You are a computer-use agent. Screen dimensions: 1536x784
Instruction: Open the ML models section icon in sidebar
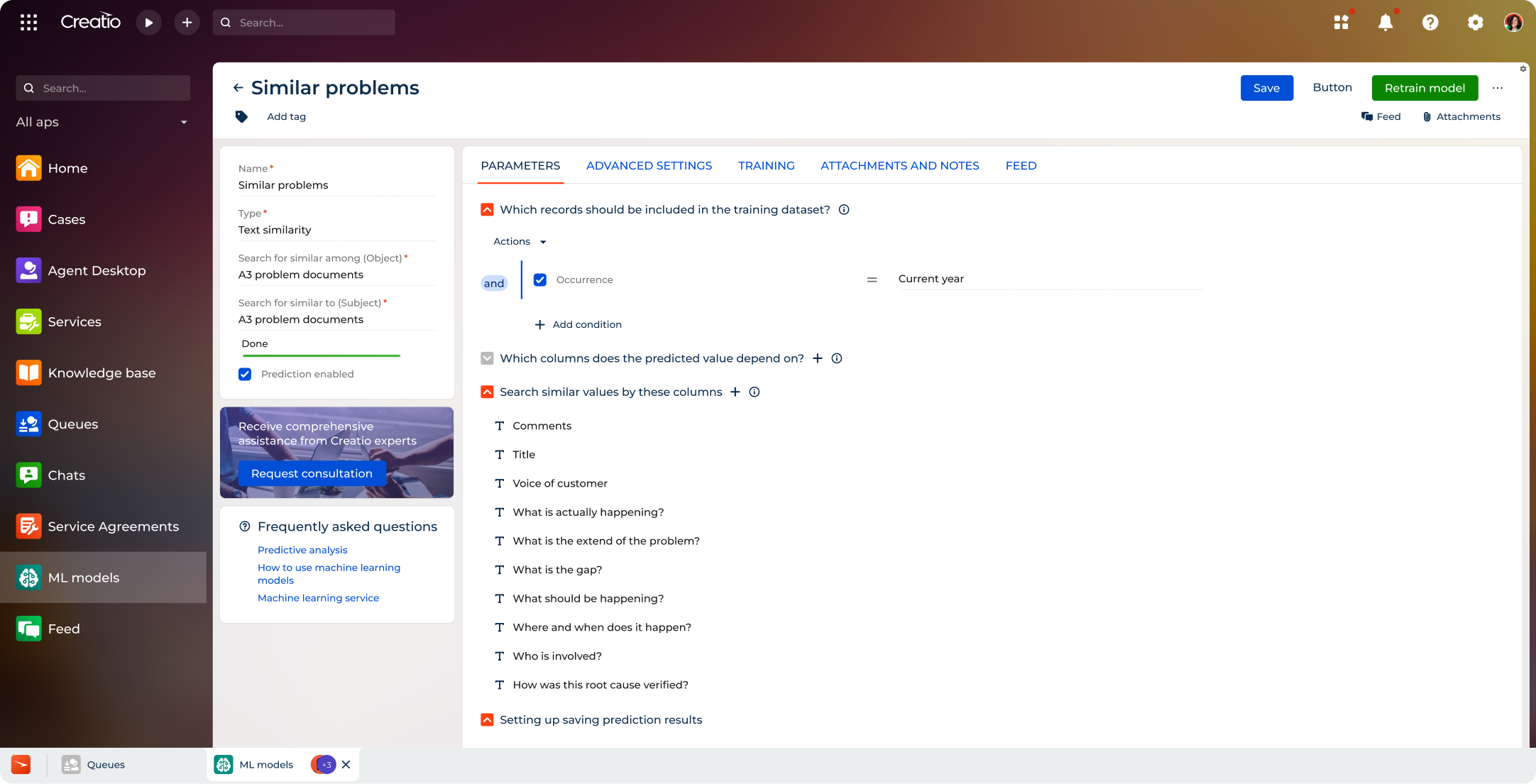click(x=28, y=578)
